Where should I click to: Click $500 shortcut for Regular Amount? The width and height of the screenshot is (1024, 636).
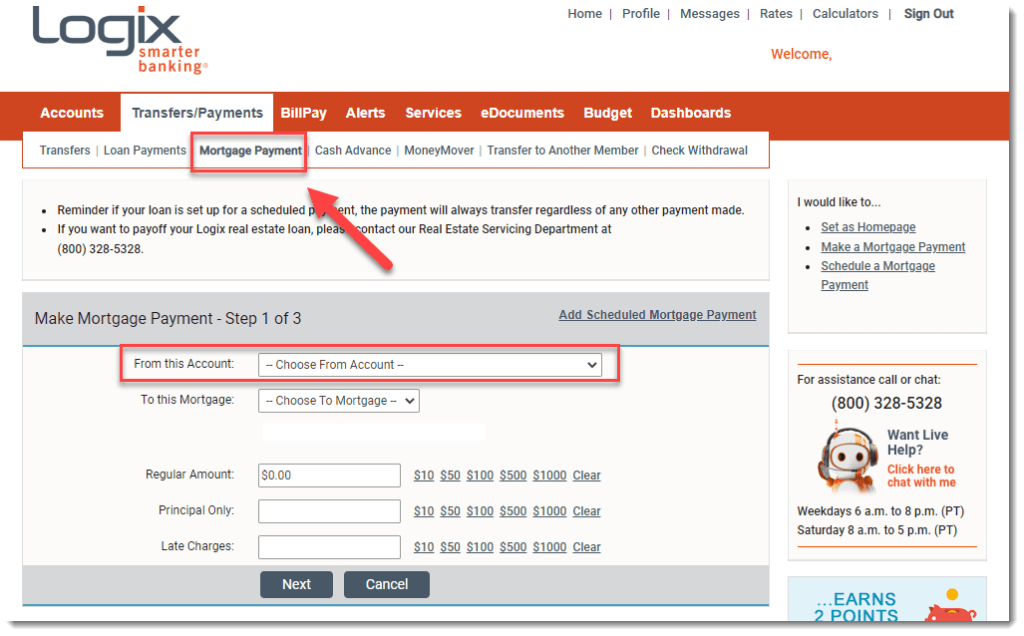513,475
